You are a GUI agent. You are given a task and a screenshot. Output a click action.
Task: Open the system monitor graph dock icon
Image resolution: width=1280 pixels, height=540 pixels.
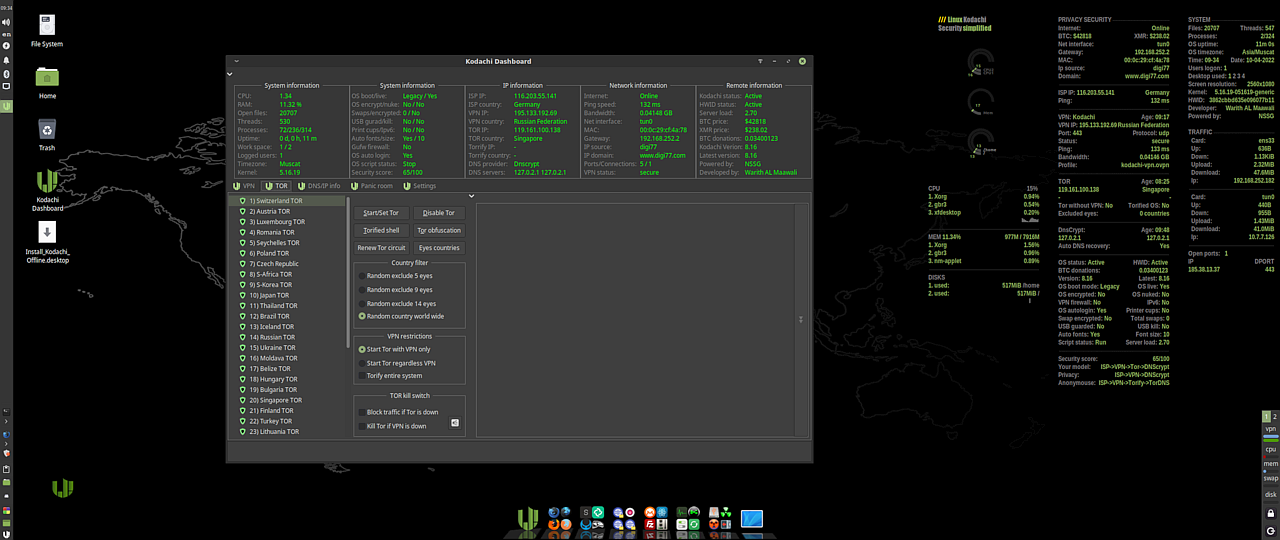(682, 512)
